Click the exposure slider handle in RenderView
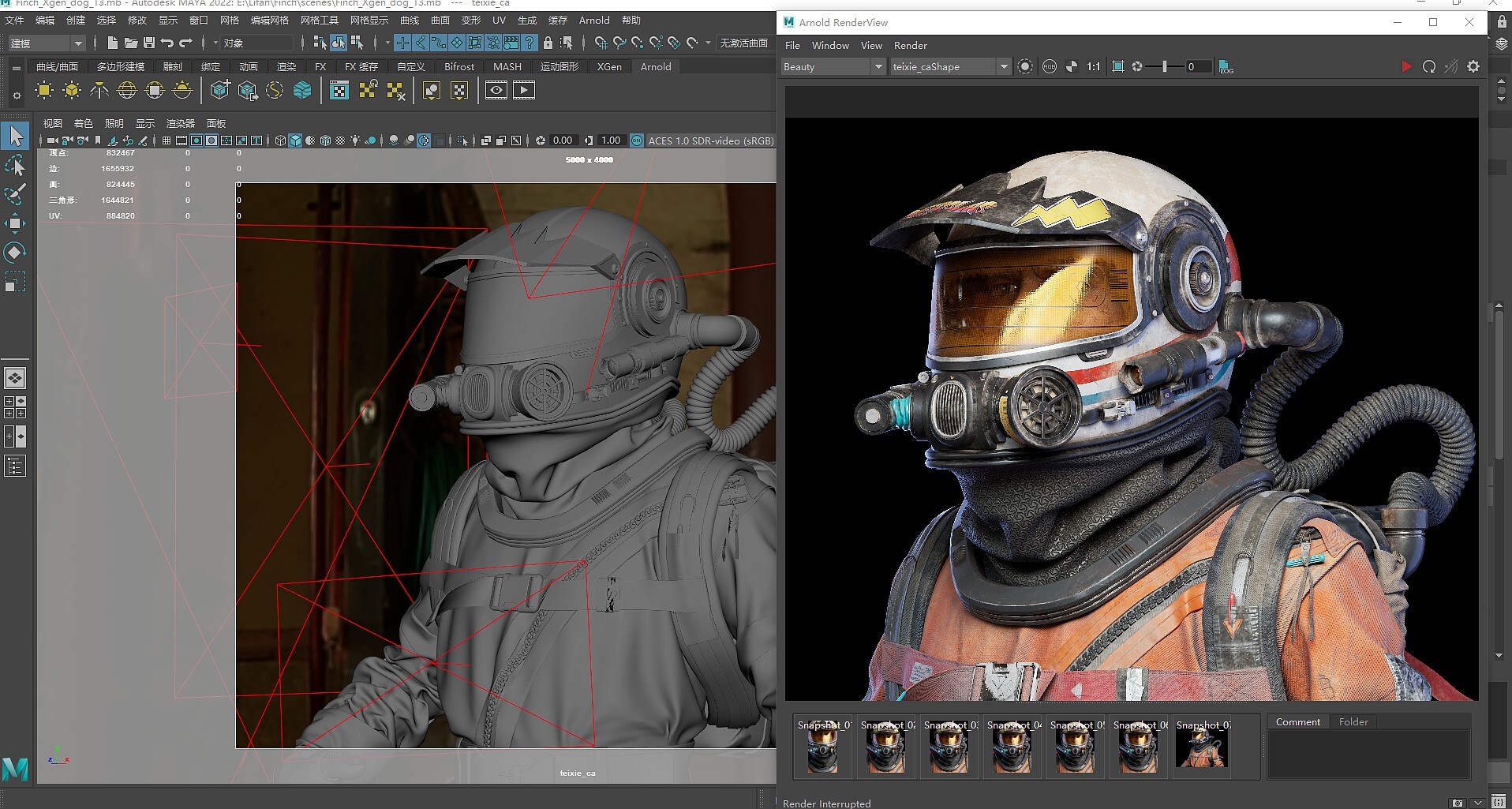 (x=1164, y=67)
